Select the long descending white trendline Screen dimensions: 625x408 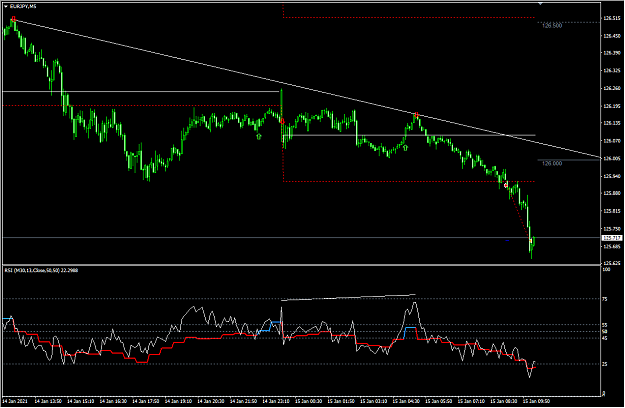coord(307,90)
